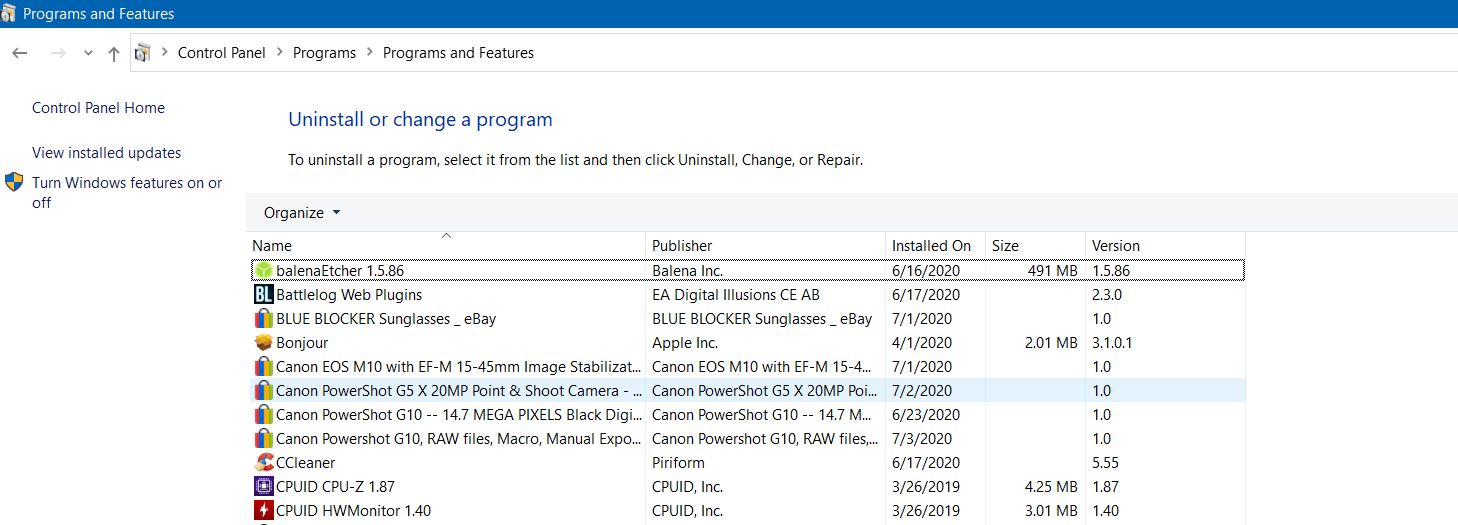Sort by the Version column header

tap(1165, 245)
